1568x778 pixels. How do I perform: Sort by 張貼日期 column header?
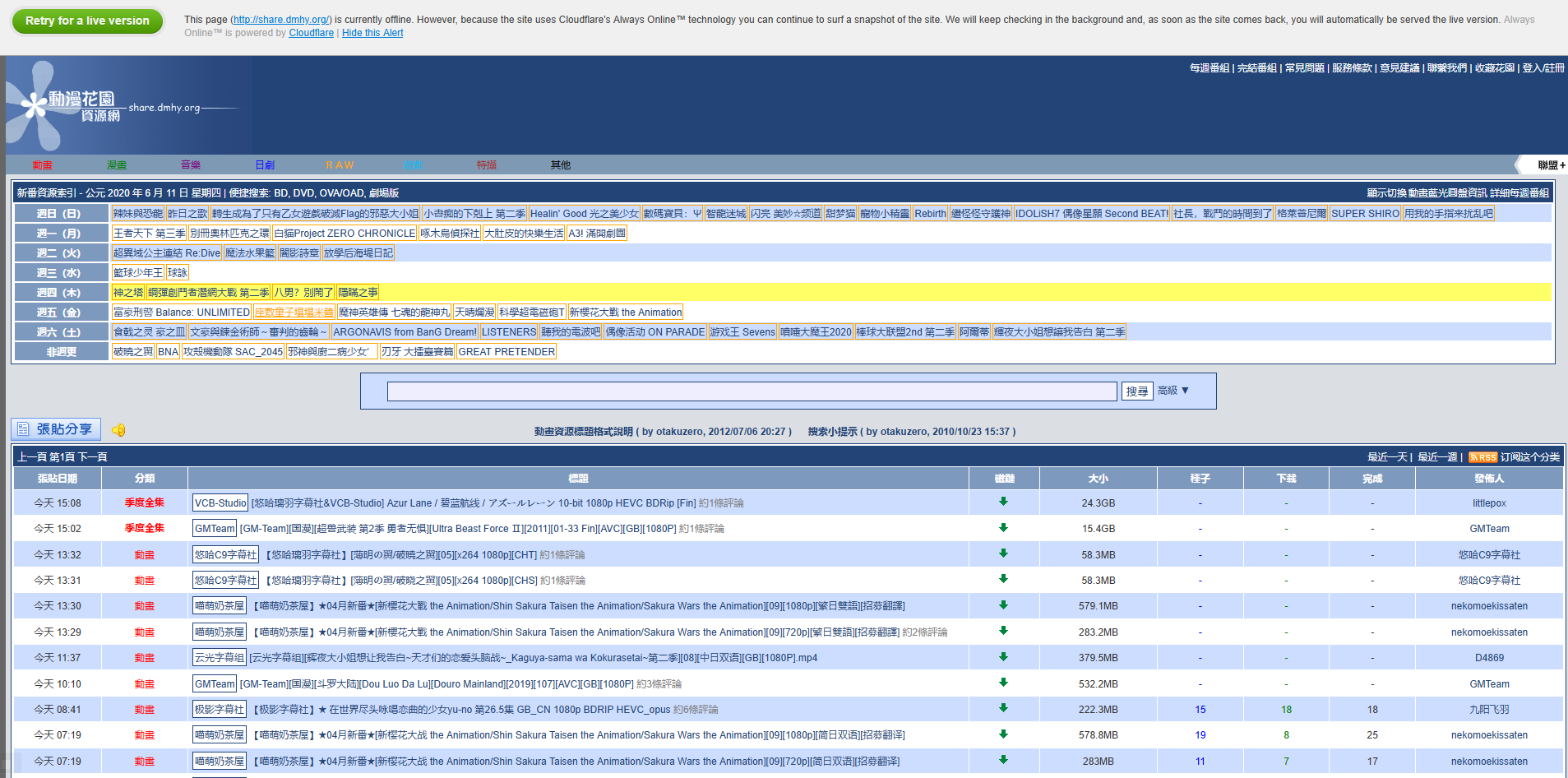[x=58, y=478]
